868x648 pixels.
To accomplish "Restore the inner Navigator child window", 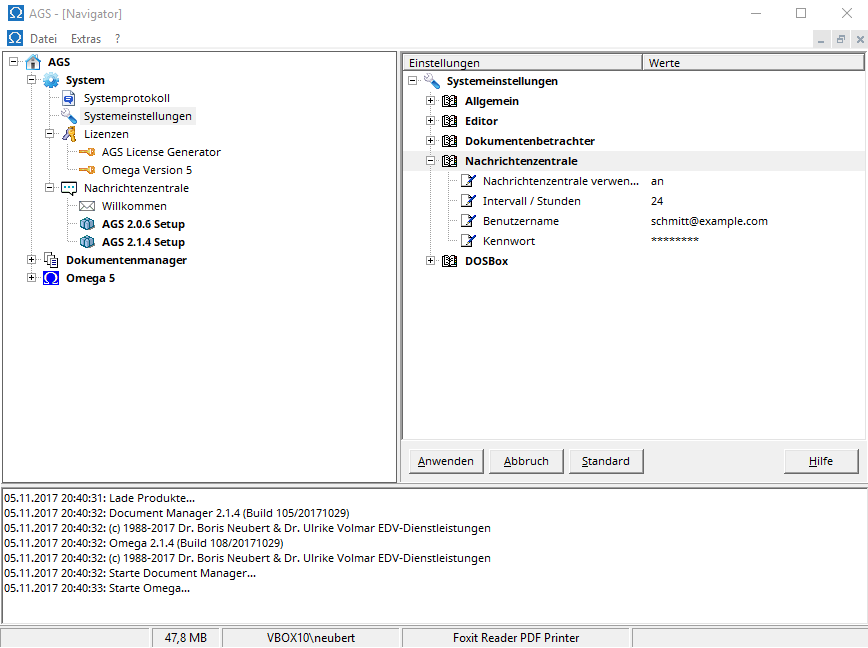I will pos(840,39).
